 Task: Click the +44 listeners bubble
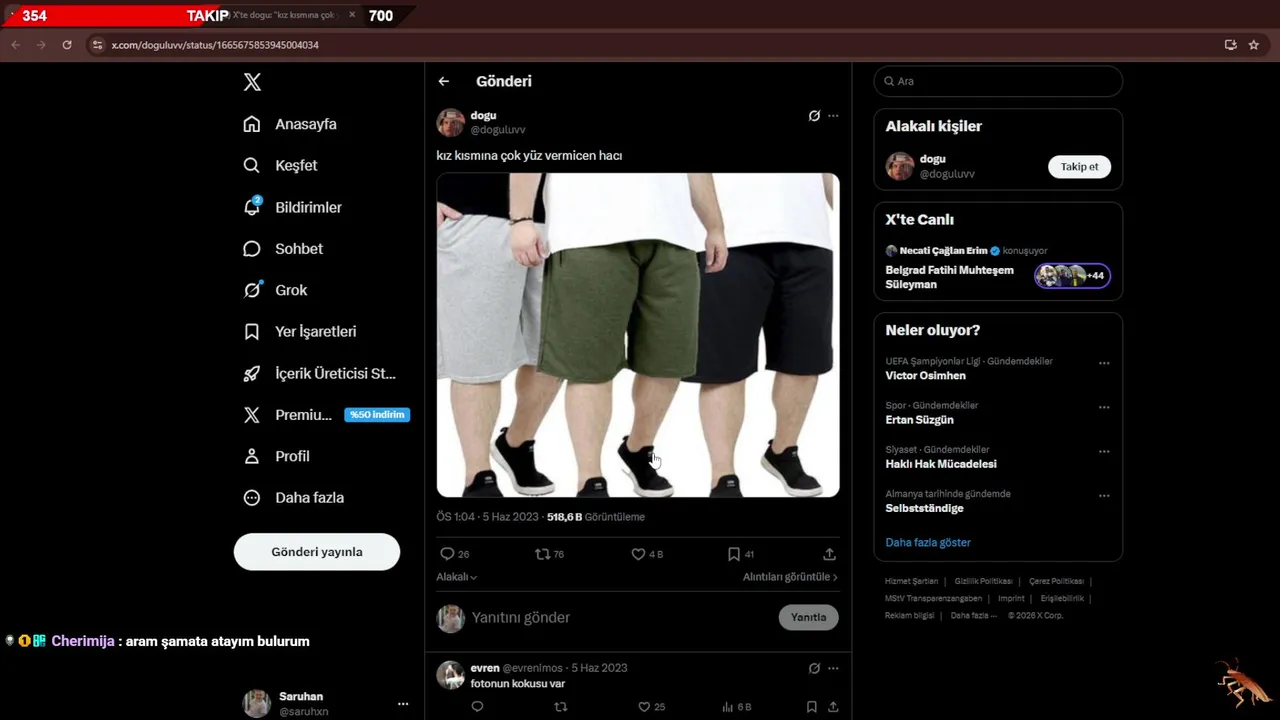[1072, 276]
